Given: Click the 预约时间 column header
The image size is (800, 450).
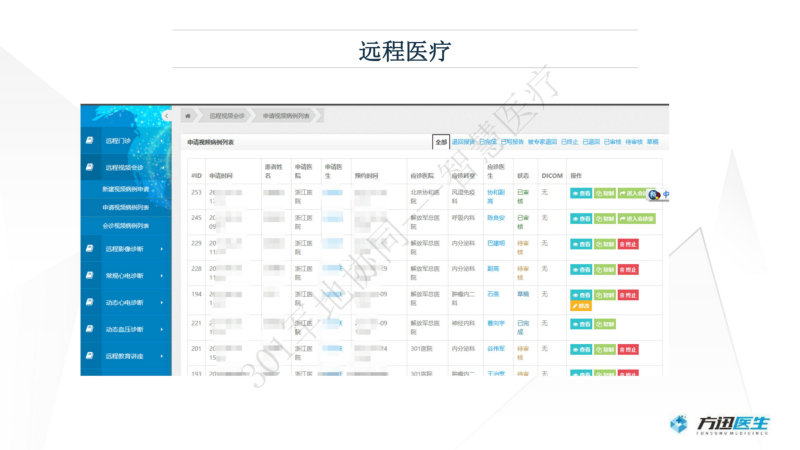Looking at the screenshot, I should [366, 176].
